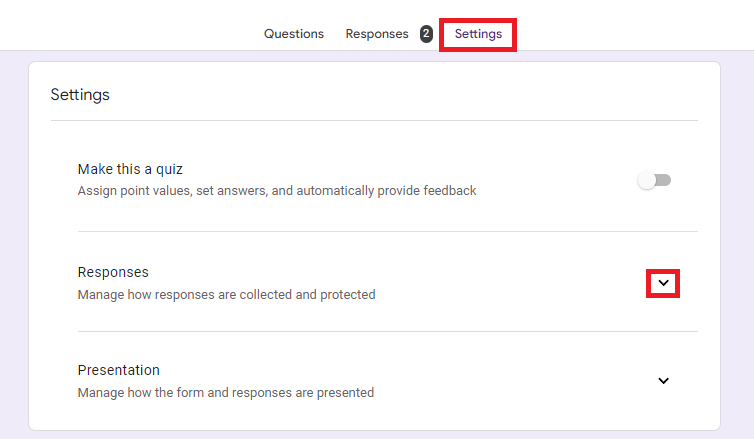Screen dimensions: 754x439
Task: Click the Manage how responses are collected text
Action: 226,294
